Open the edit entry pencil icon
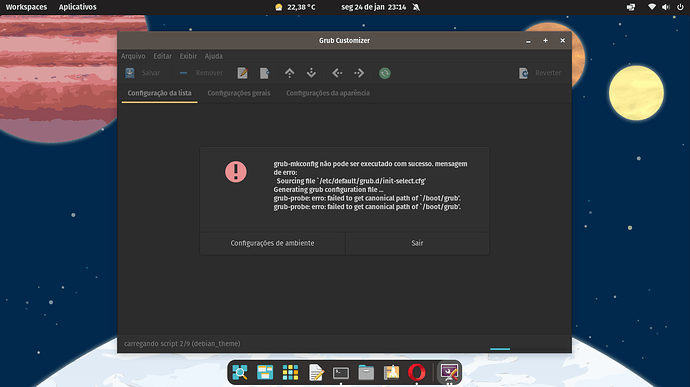Screen dimensions: 690x387 pyautogui.click(x=242, y=73)
